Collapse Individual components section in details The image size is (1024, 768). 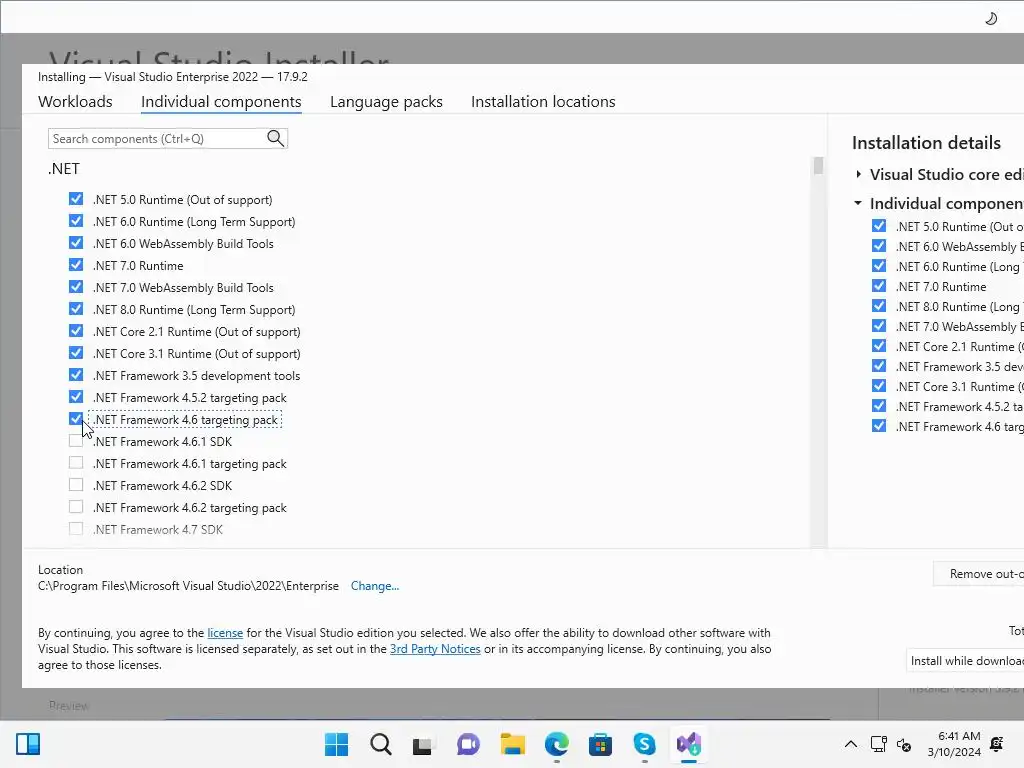click(858, 203)
